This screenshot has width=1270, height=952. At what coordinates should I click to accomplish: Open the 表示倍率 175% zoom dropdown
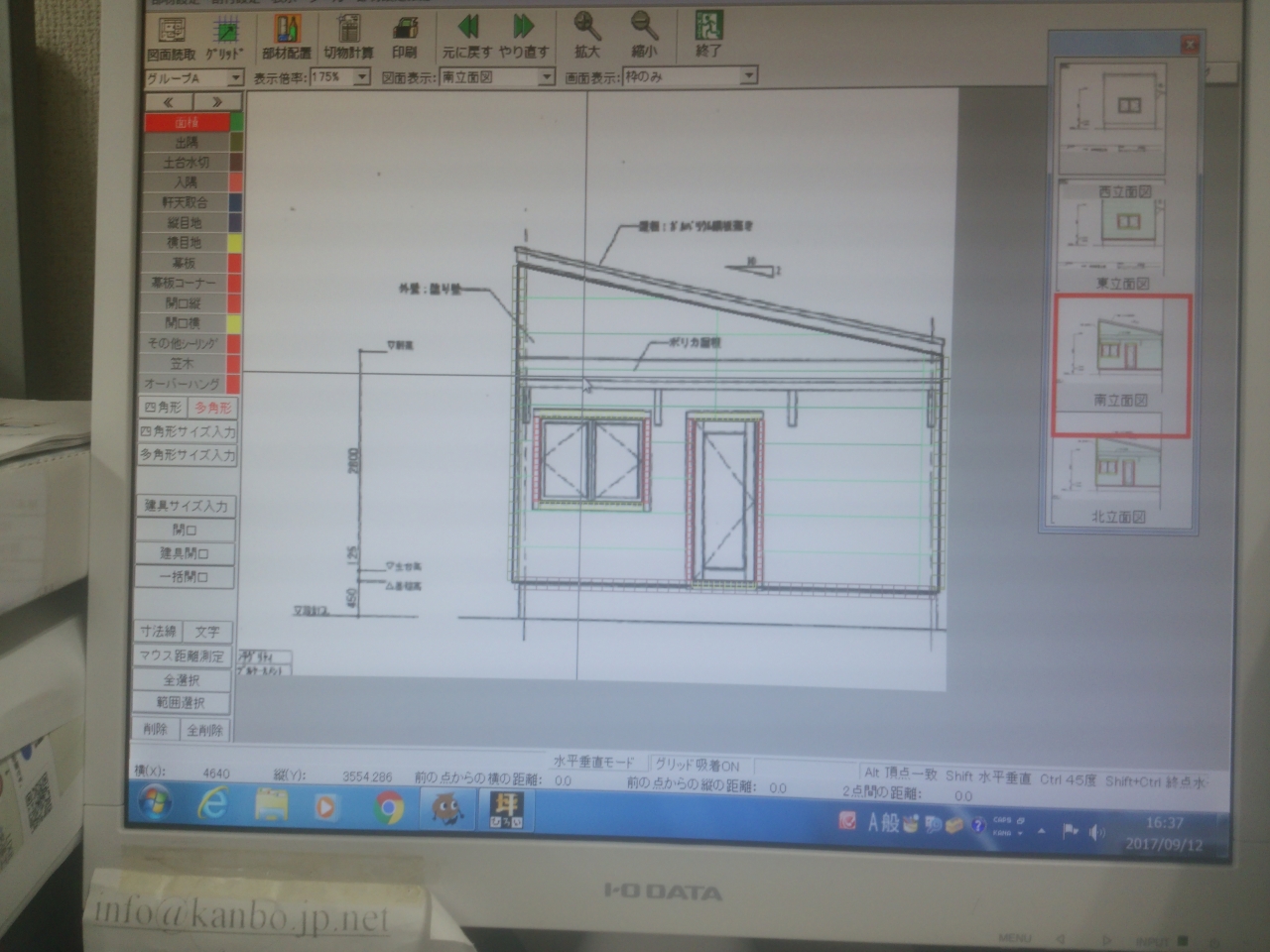coord(340,77)
